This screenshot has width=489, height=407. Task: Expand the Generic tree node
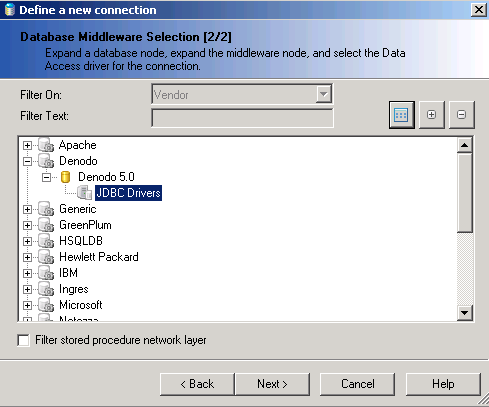coord(27,209)
